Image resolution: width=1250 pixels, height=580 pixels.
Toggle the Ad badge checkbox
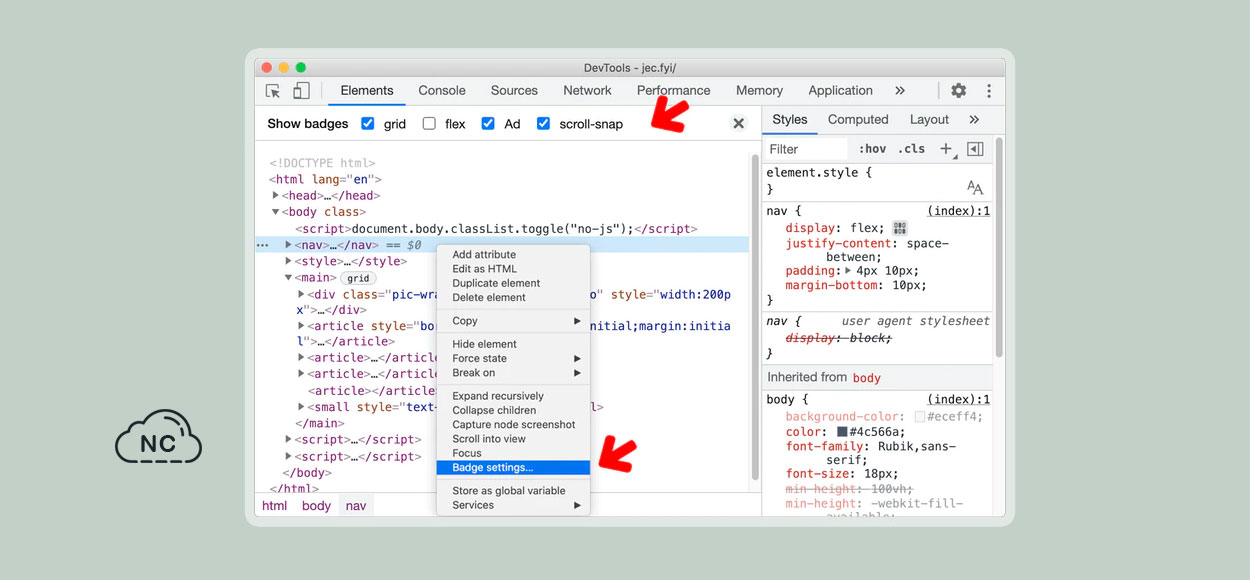(x=488, y=124)
